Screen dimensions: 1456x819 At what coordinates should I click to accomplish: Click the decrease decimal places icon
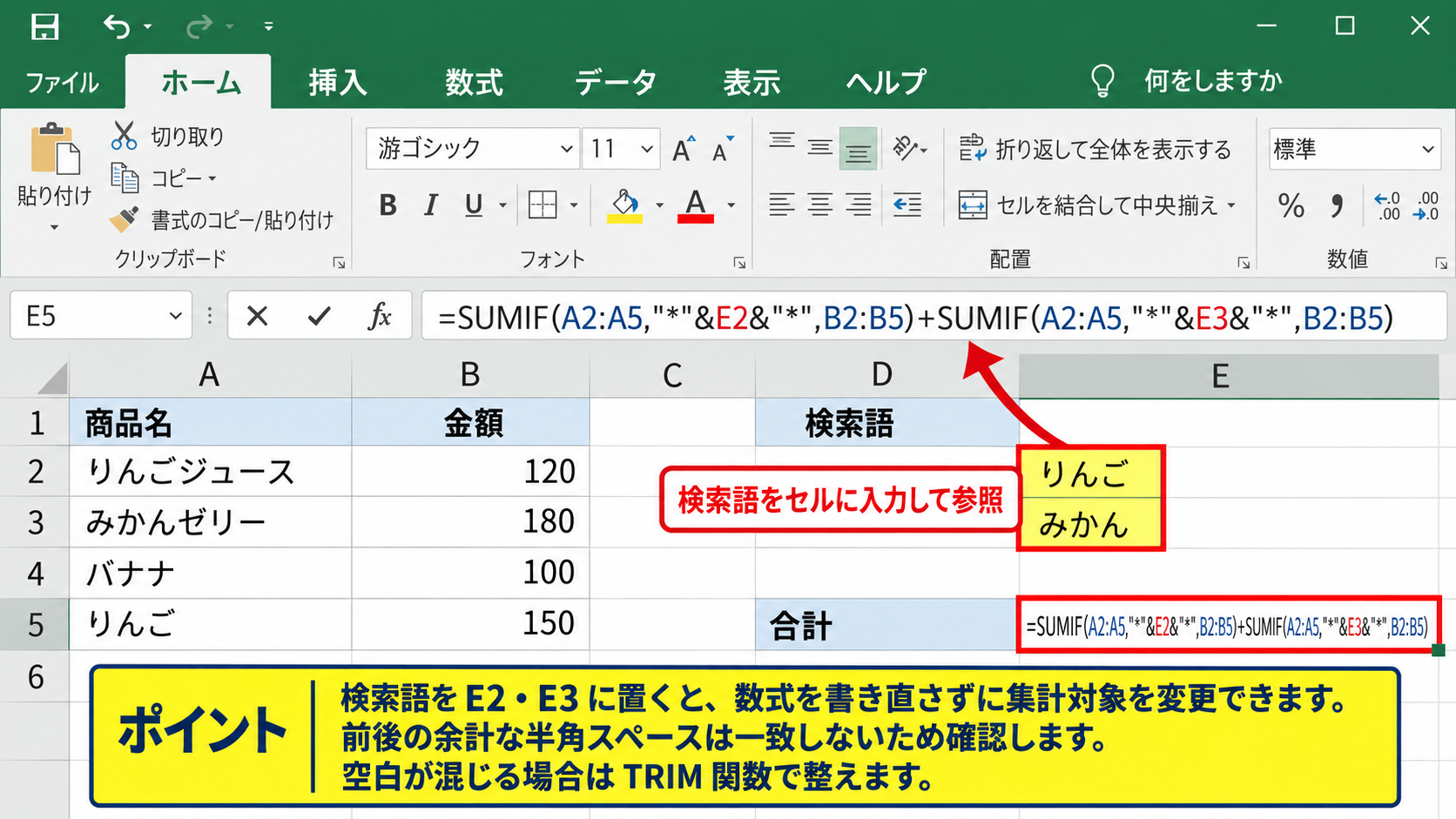coord(1426,205)
